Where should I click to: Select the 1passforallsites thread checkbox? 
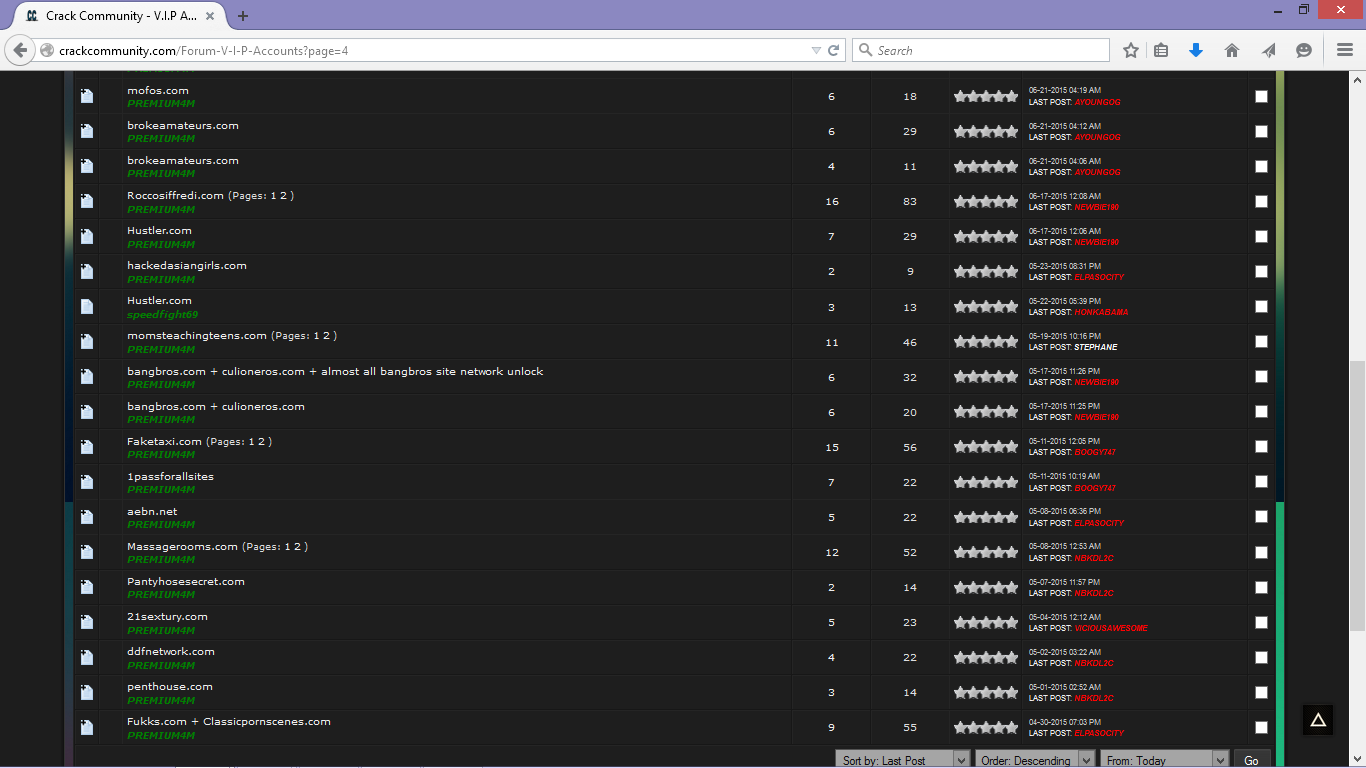pos(1261,482)
